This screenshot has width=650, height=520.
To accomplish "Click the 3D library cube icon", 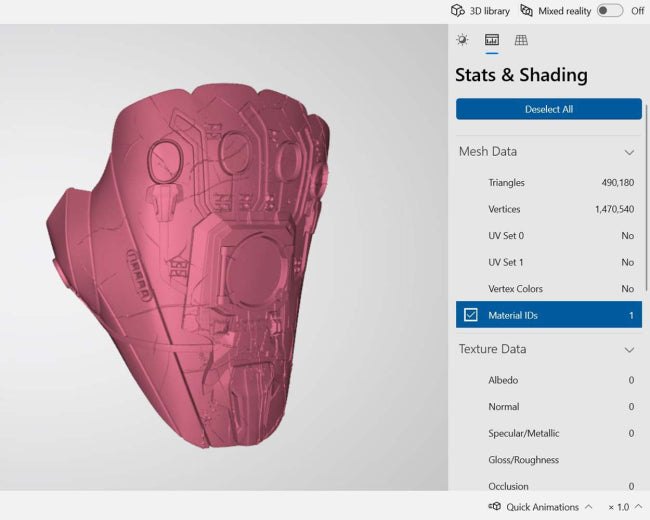I will pyautogui.click(x=457, y=11).
